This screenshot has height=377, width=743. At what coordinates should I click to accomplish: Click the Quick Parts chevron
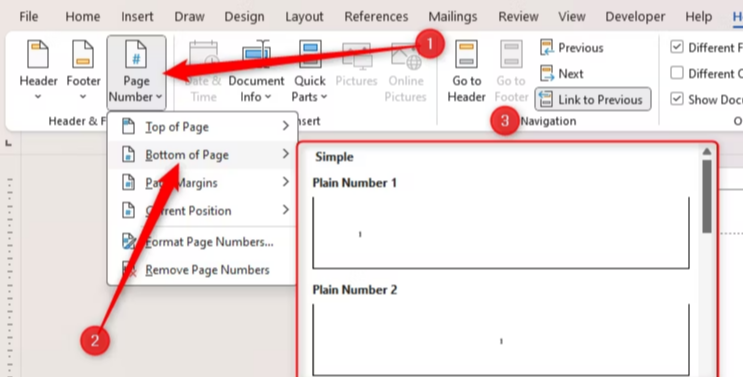click(x=324, y=97)
